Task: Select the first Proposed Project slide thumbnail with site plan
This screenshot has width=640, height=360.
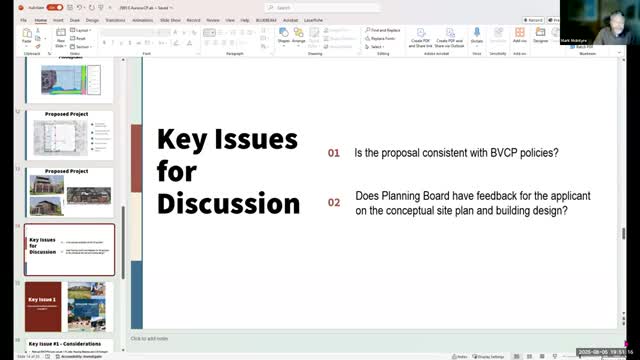Action: pyautogui.click(x=69, y=135)
